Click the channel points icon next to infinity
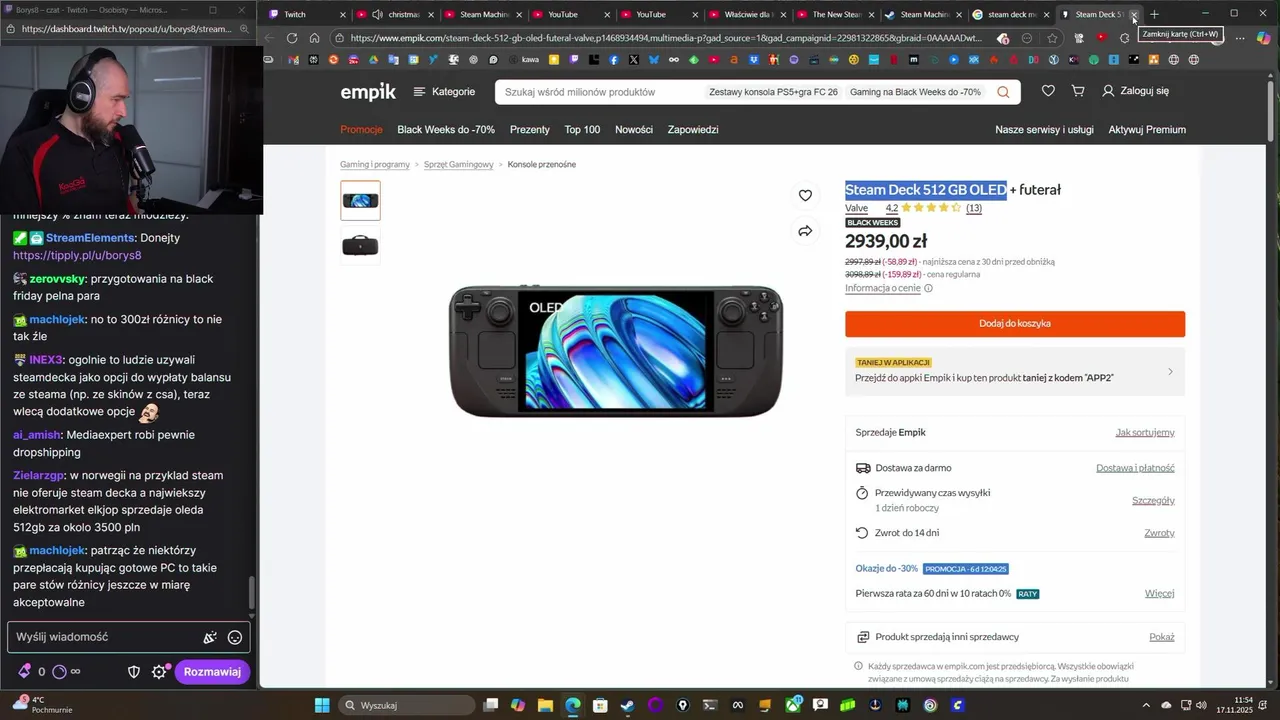The height and width of the screenshot is (720, 1280). click(59, 672)
